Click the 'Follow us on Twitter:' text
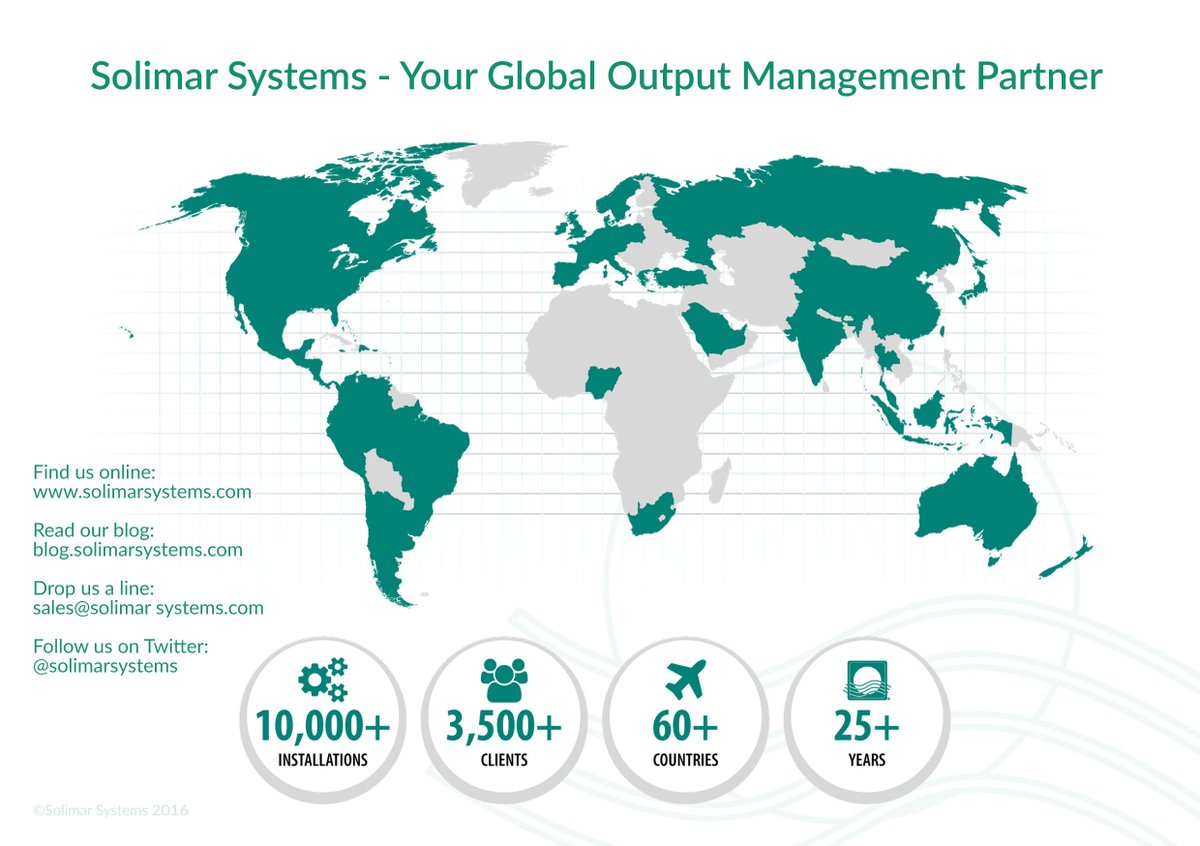 coord(120,646)
